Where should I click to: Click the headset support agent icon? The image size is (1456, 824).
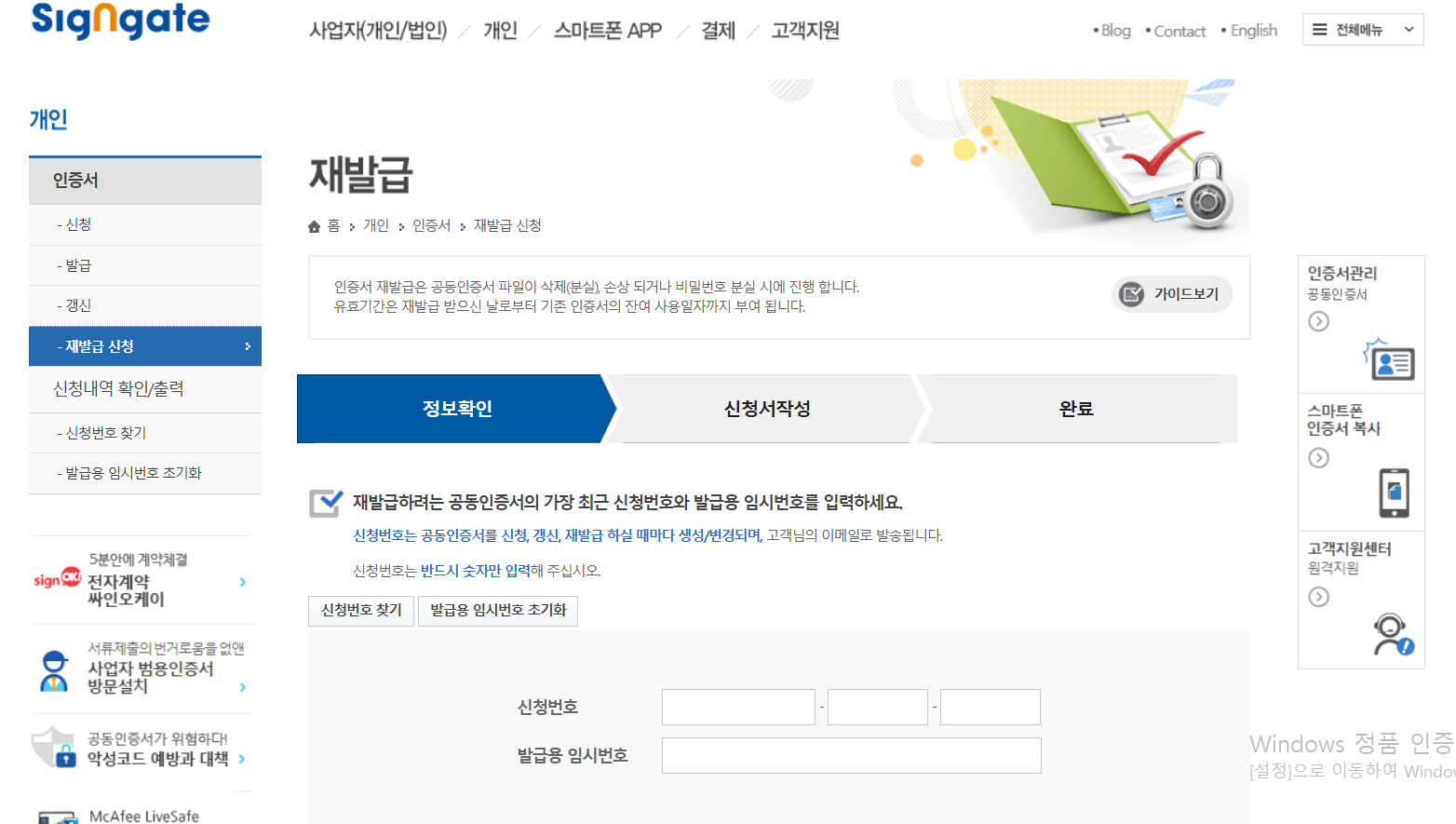[x=1393, y=635]
